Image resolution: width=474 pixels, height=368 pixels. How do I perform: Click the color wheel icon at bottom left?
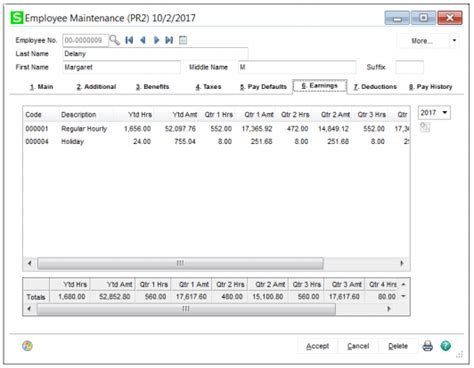27,346
